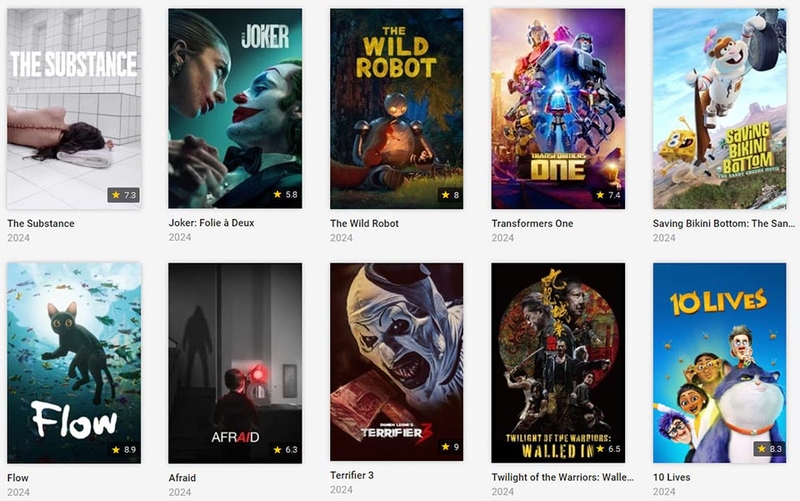
Task: Select Twilight of the Warriors poster
Action: point(558,363)
